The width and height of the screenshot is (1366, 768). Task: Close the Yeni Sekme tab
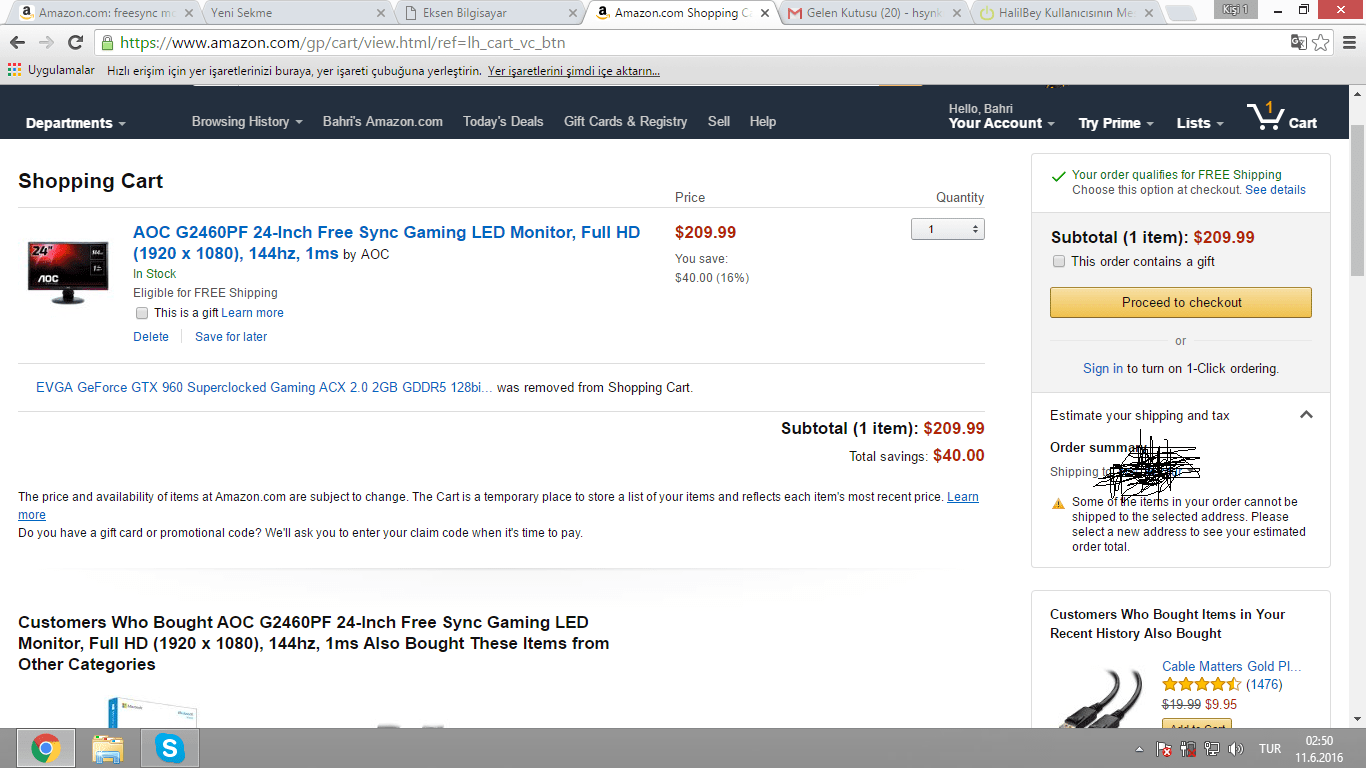click(380, 13)
